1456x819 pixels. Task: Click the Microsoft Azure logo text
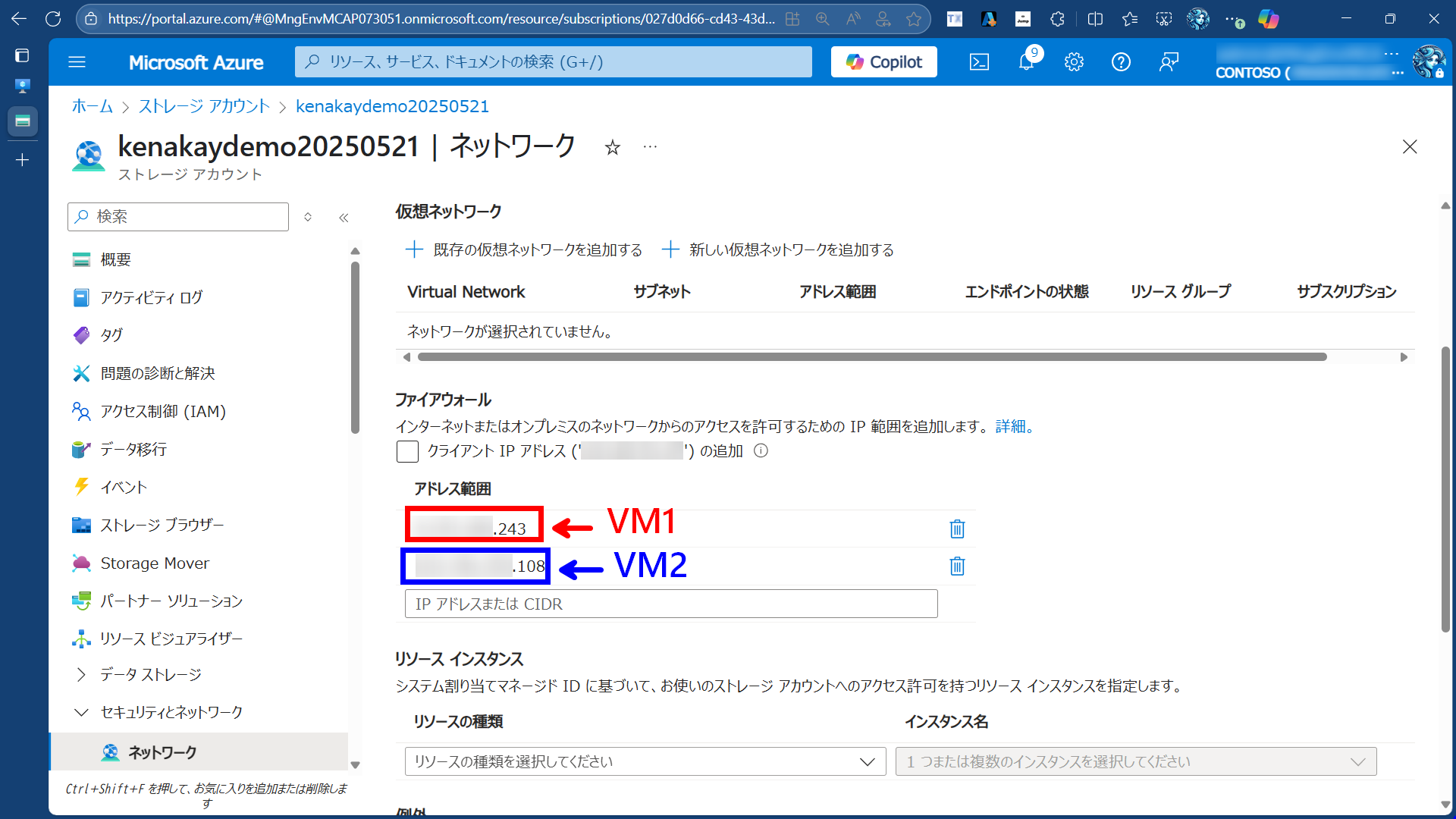(x=196, y=62)
